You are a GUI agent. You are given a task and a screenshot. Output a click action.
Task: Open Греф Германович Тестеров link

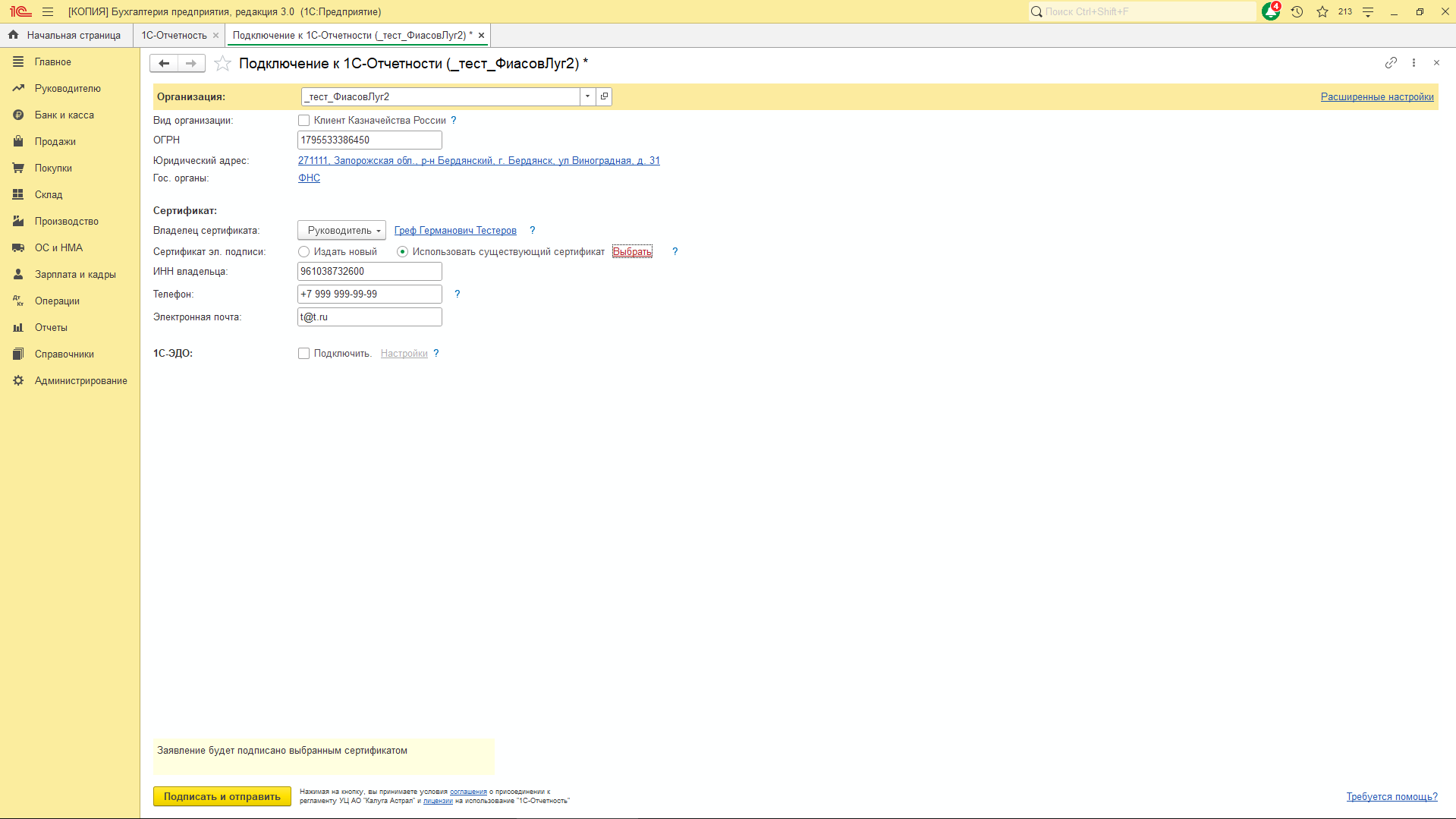(x=455, y=230)
